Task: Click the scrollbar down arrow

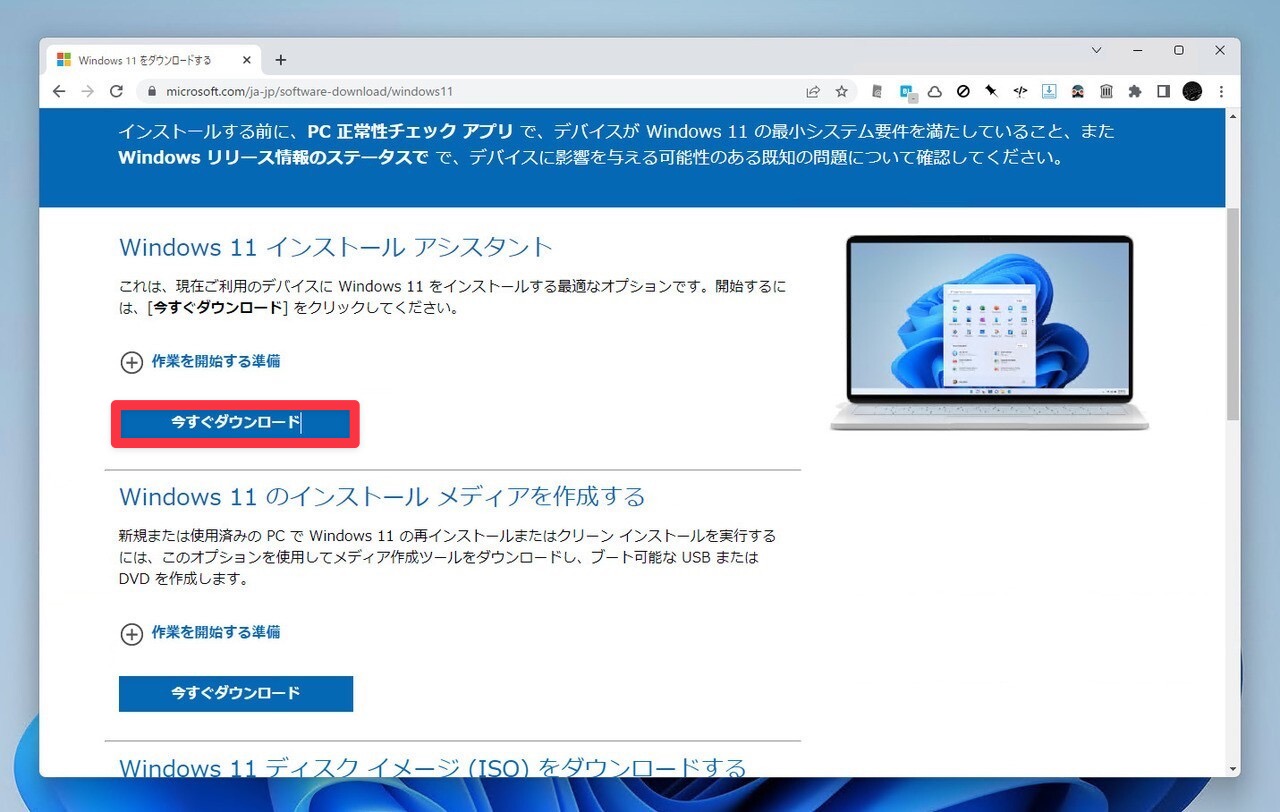Action: 1232,769
